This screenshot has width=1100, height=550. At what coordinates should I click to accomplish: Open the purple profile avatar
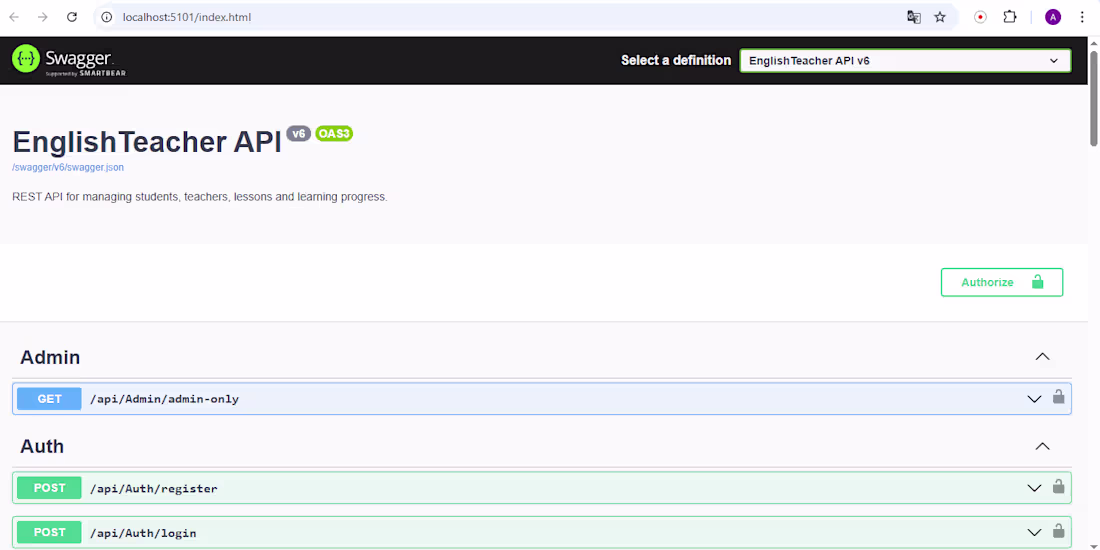click(1053, 18)
